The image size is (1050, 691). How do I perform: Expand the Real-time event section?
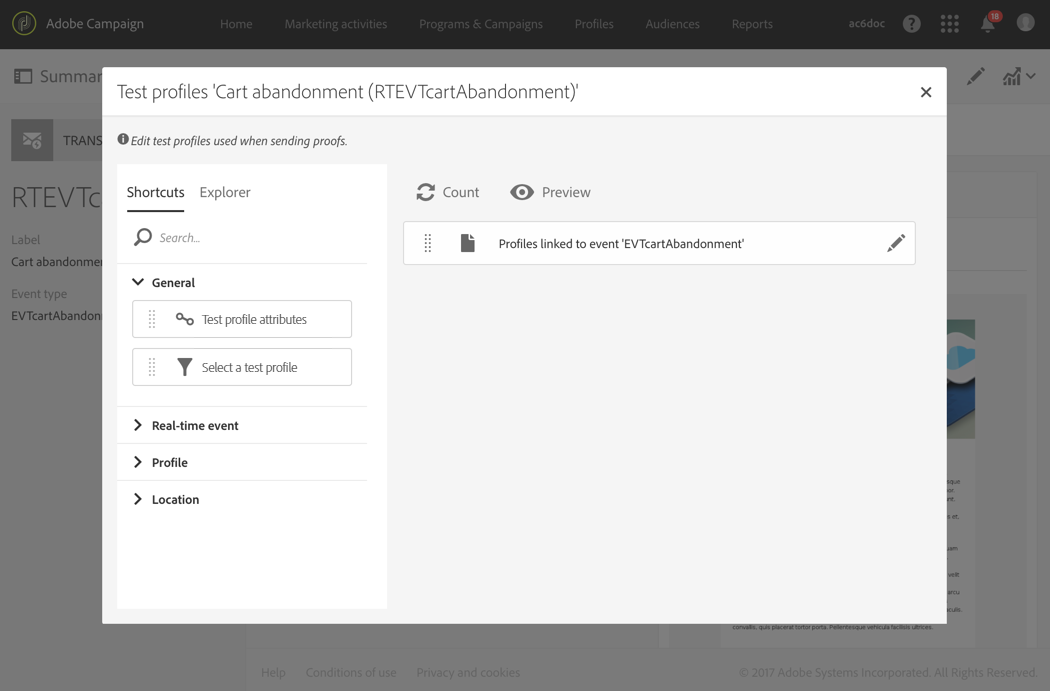pos(138,425)
